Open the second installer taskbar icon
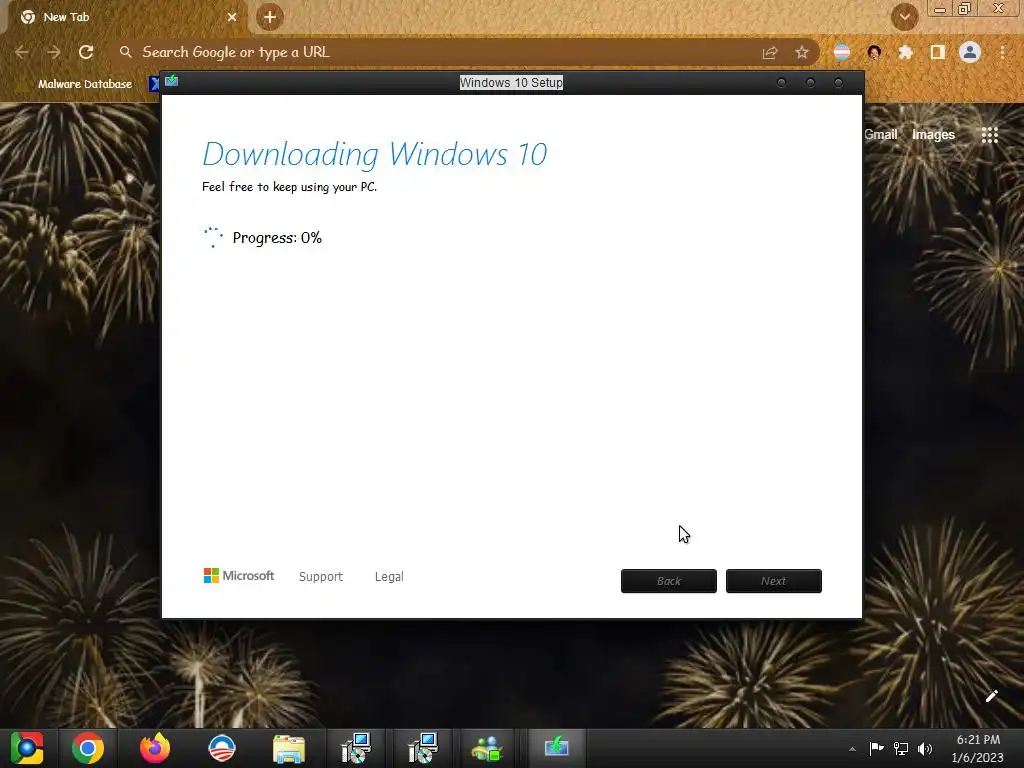This screenshot has height=768, width=1024. pyautogui.click(x=423, y=748)
